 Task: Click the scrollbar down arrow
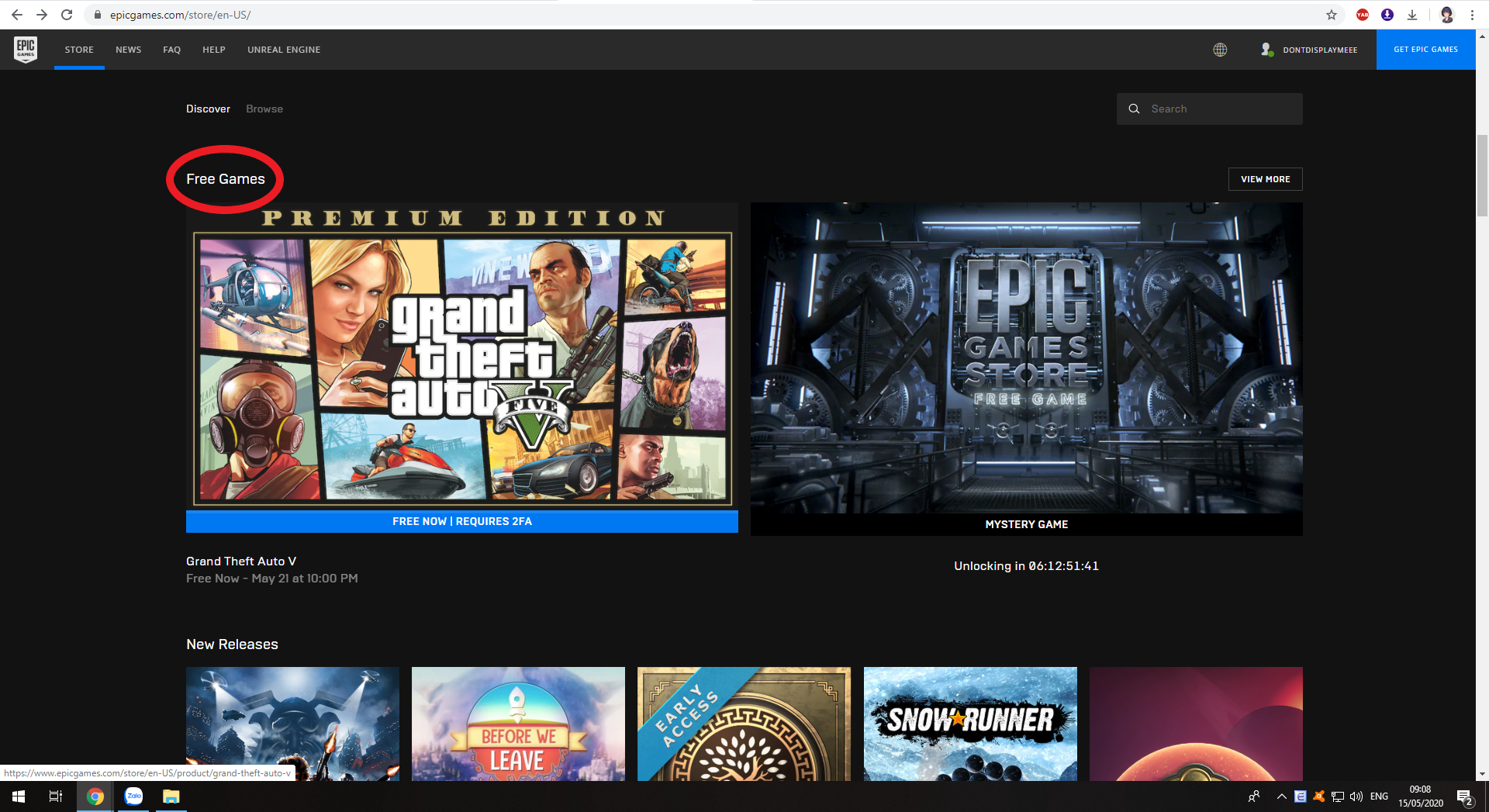click(x=1482, y=774)
